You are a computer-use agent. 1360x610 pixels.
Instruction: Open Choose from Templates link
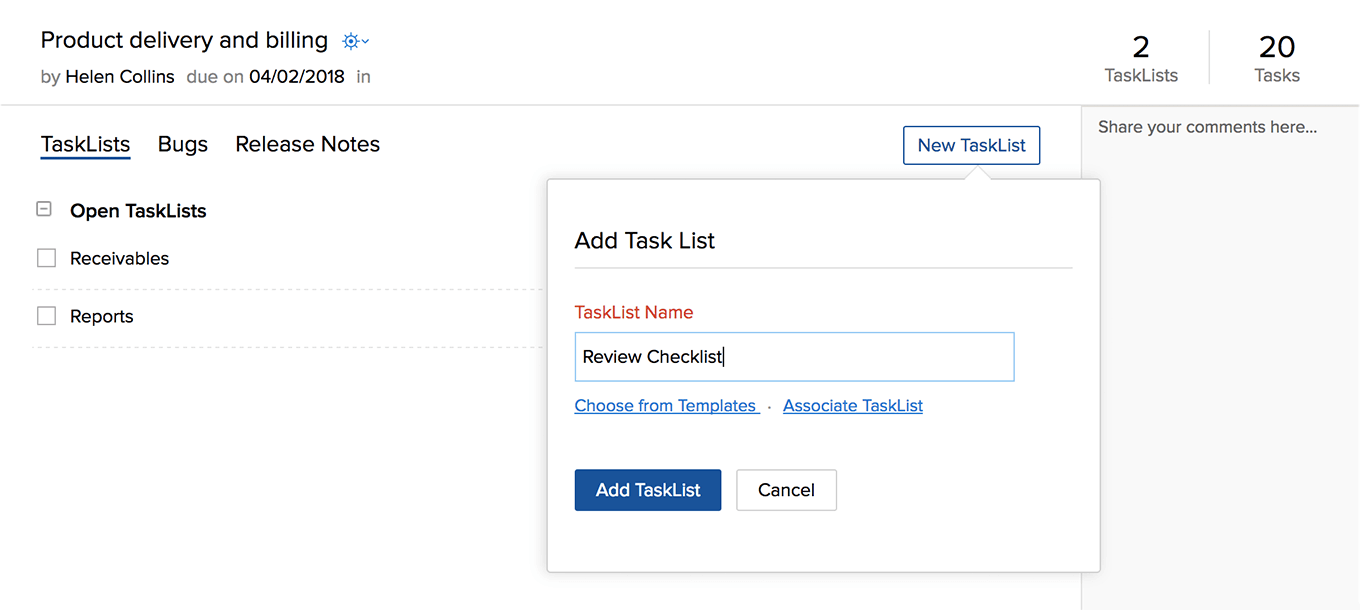[665, 405]
